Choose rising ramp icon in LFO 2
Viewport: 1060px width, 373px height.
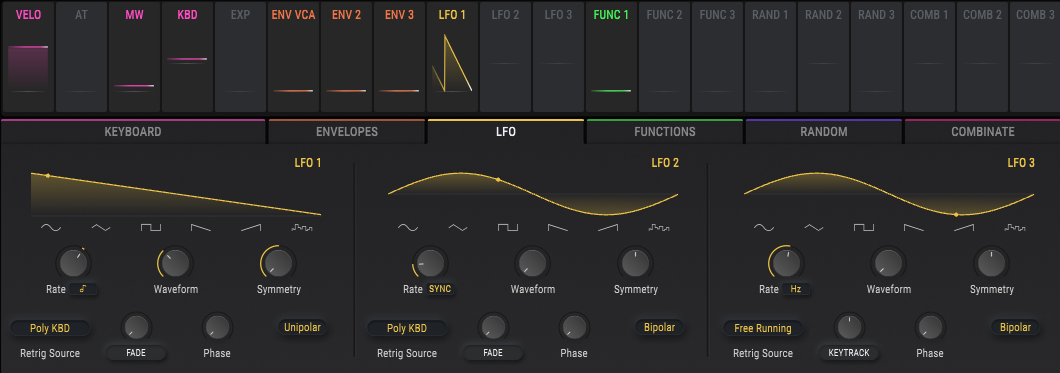coord(608,228)
